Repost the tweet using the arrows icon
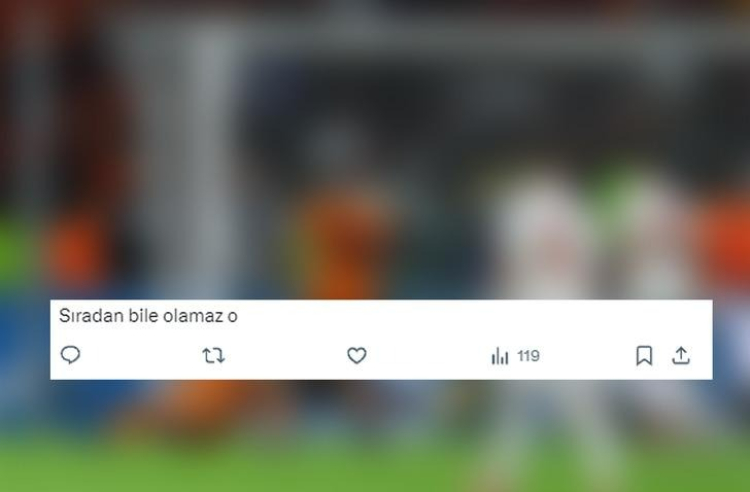750x492 pixels. pyautogui.click(x=213, y=356)
